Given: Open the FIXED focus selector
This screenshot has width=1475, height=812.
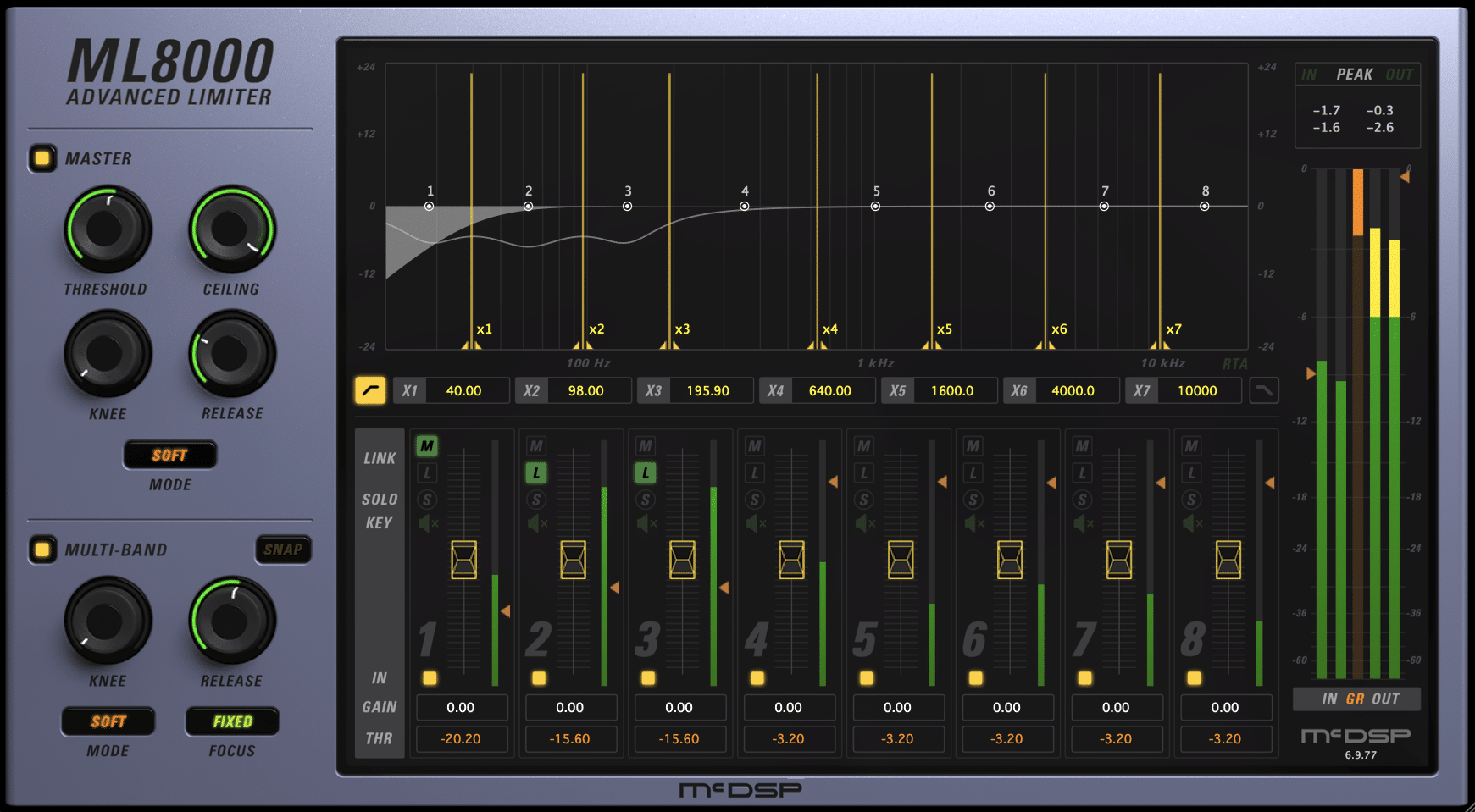Looking at the screenshot, I should click(232, 722).
